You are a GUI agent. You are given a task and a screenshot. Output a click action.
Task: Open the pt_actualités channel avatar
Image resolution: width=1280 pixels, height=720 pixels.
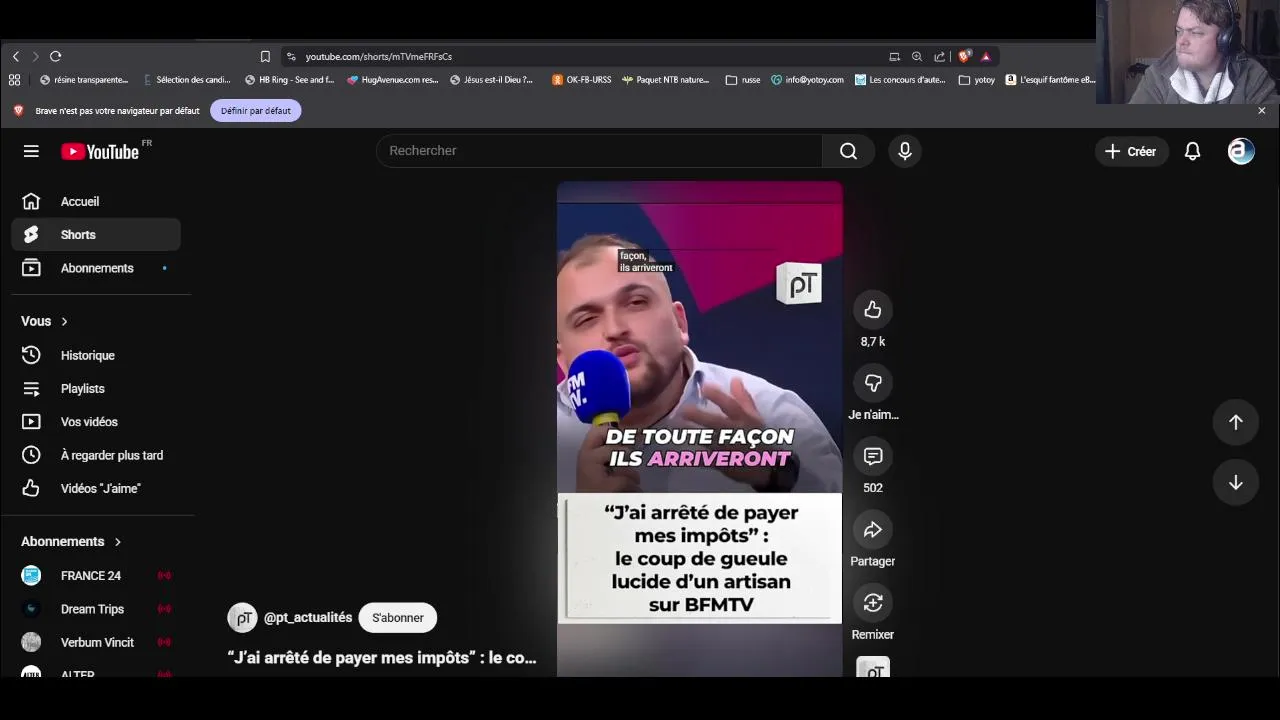click(242, 618)
